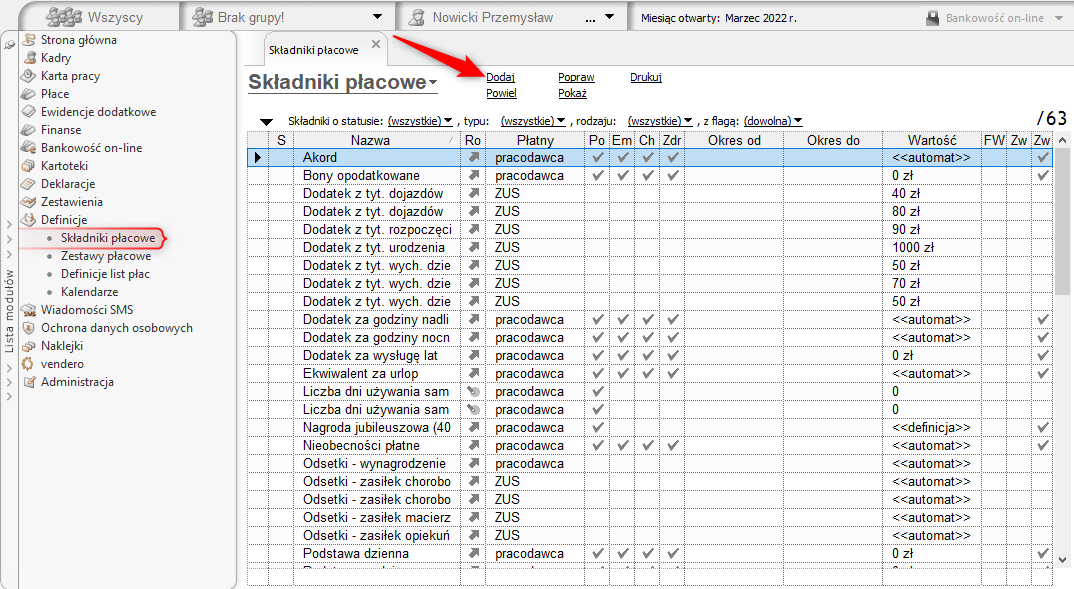Open status filter (wszystkie) dropdown
Viewport: 1074px width, 589px height.
pyautogui.click(x=420, y=121)
